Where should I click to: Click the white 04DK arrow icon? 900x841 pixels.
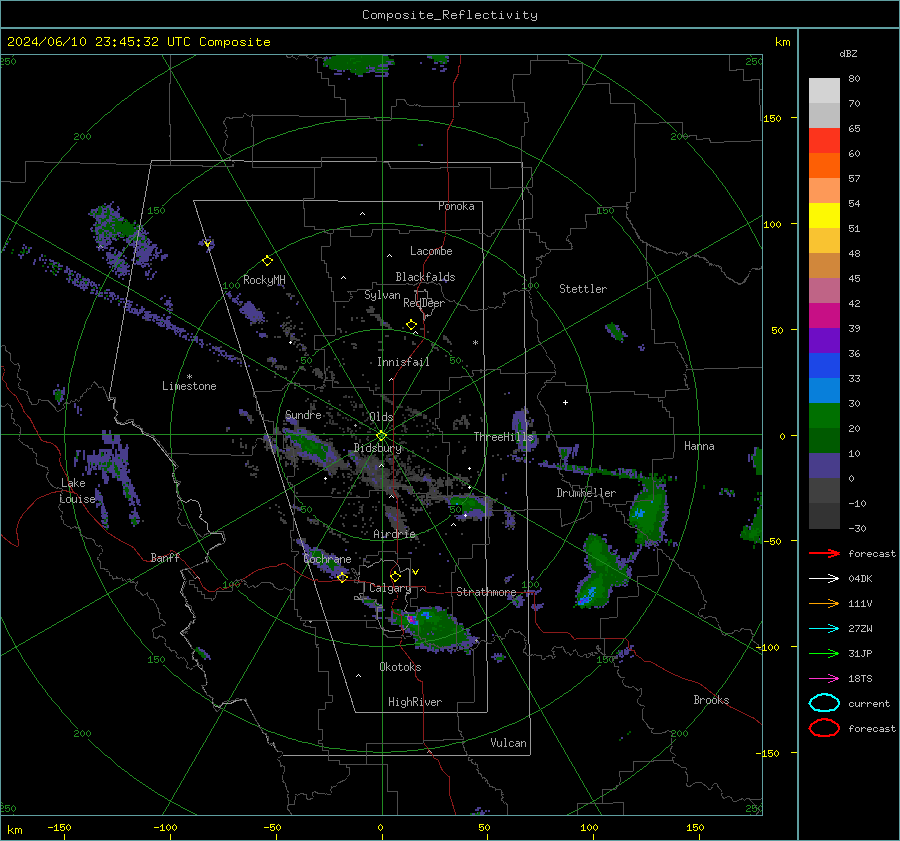coord(824,578)
